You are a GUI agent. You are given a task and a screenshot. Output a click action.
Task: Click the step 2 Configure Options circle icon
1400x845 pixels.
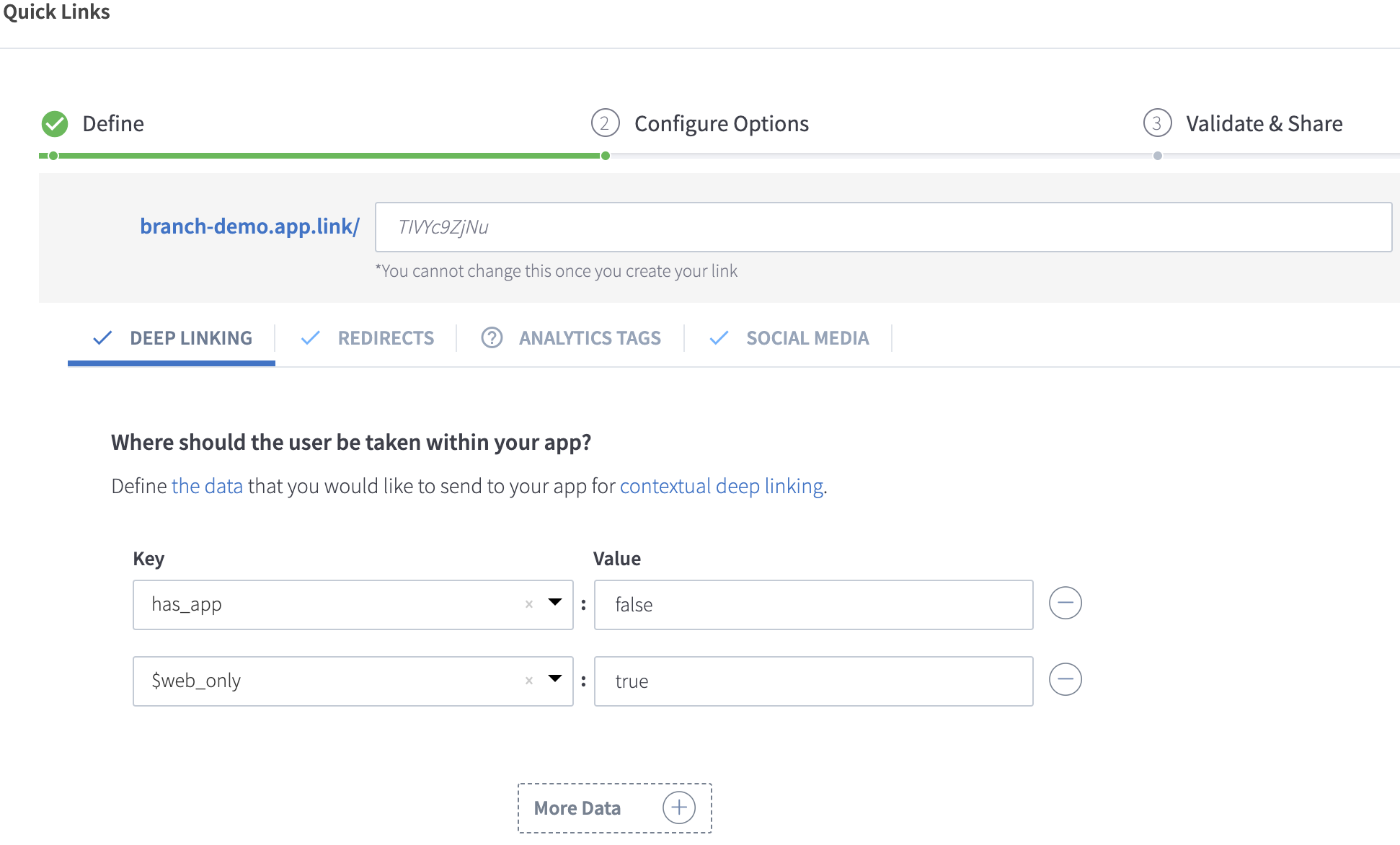605,123
